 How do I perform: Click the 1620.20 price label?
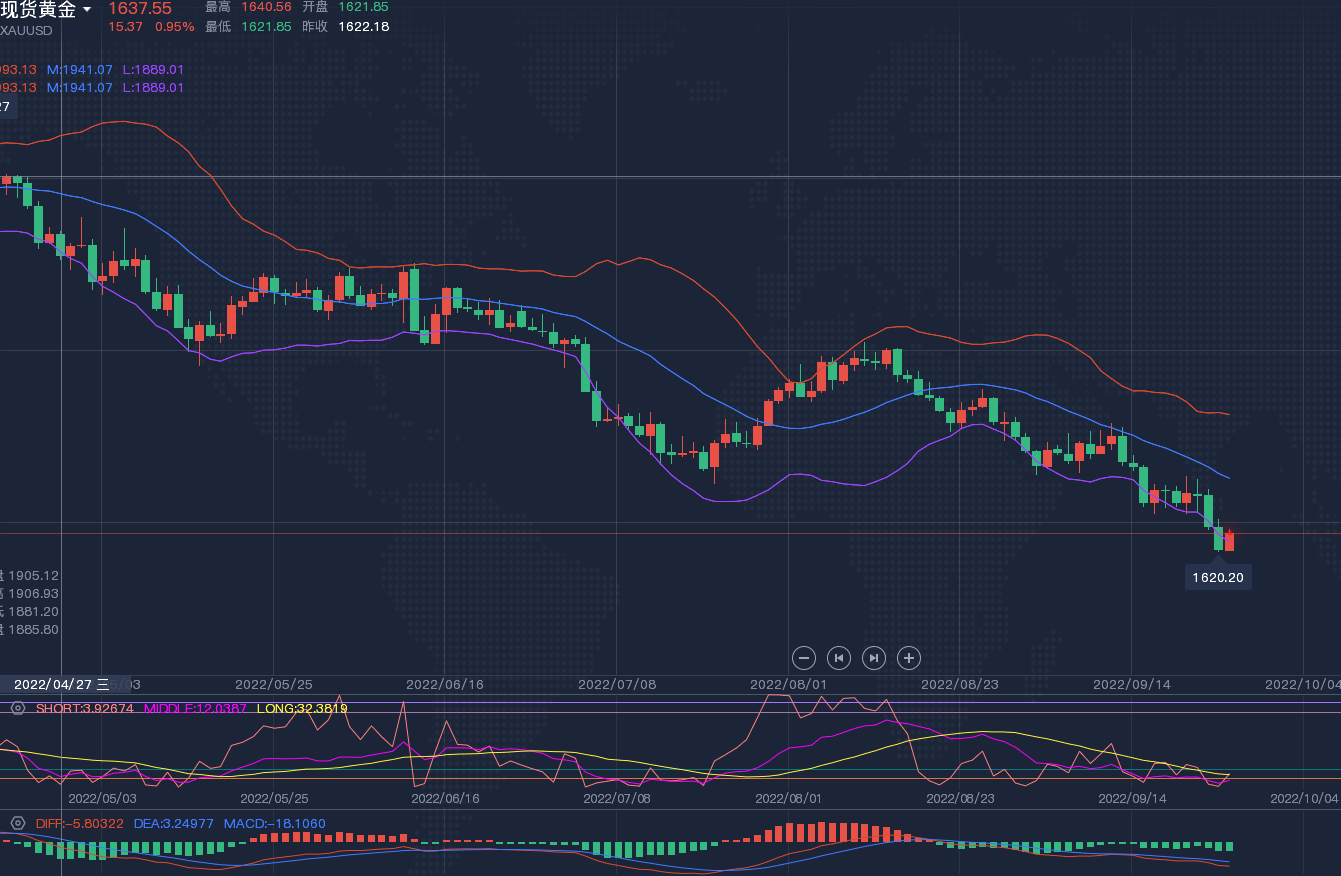(1217, 577)
